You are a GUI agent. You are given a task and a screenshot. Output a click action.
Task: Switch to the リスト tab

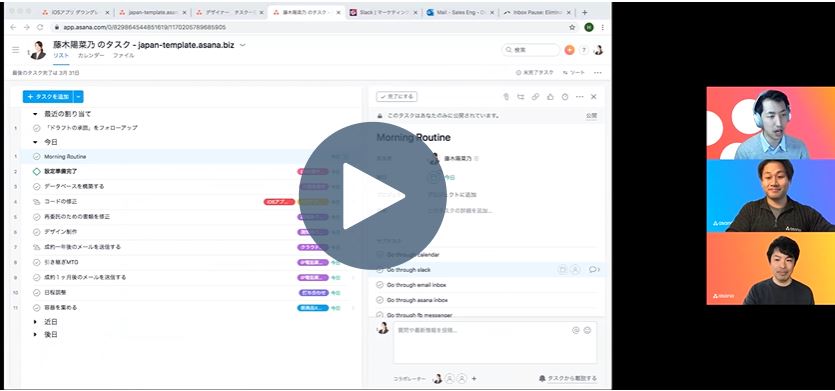point(61,55)
